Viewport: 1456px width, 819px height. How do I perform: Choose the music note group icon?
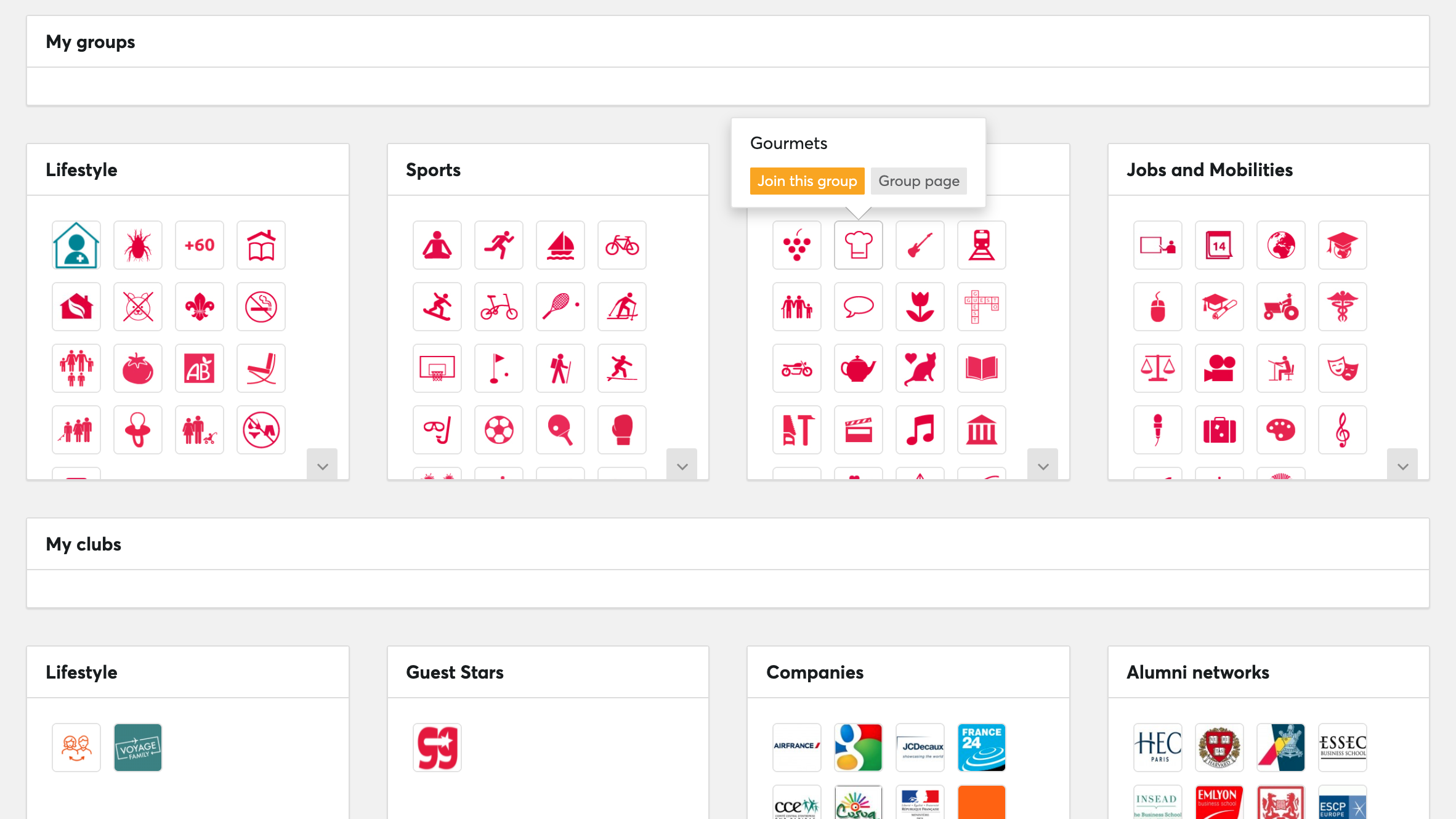pyautogui.click(x=920, y=430)
